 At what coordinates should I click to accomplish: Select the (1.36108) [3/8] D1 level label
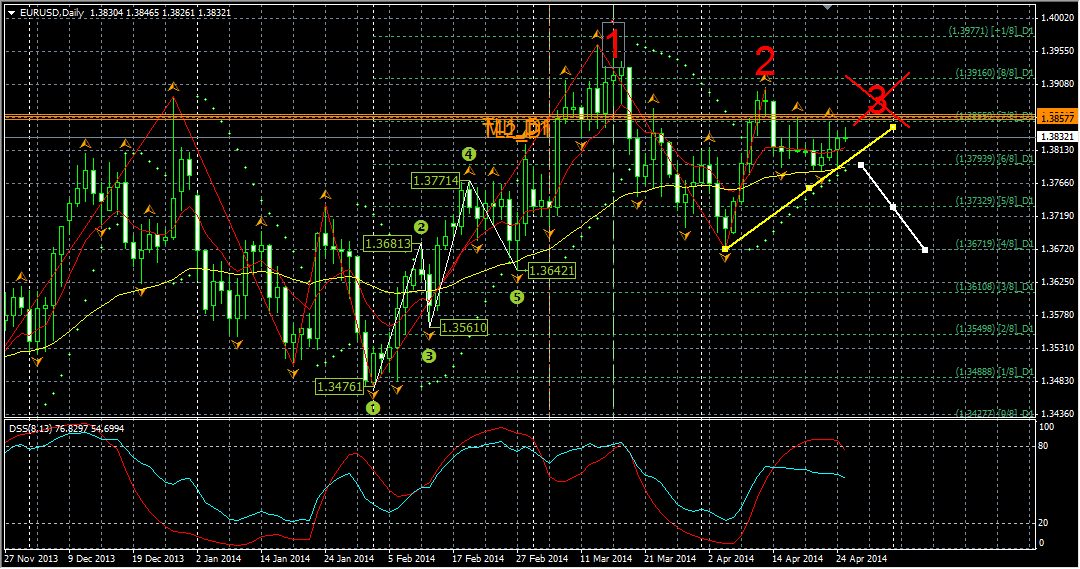click(x=995, y=286)
